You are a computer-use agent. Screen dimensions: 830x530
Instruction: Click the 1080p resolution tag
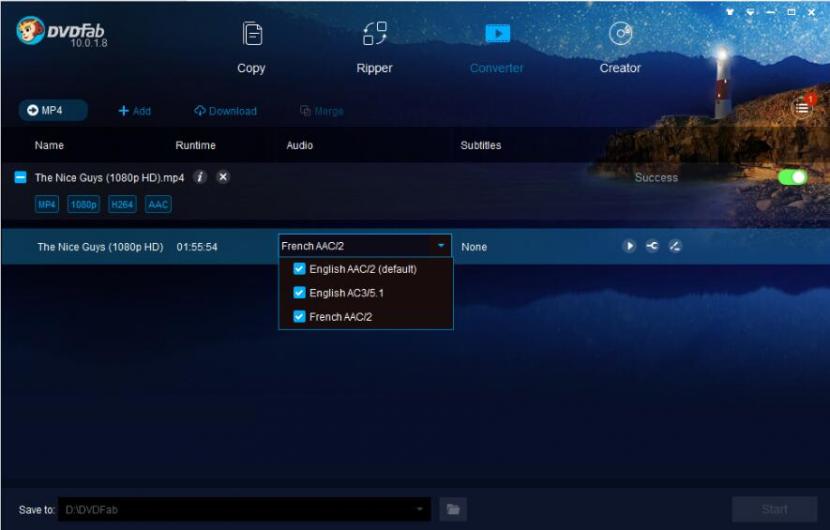click(84, 204)
